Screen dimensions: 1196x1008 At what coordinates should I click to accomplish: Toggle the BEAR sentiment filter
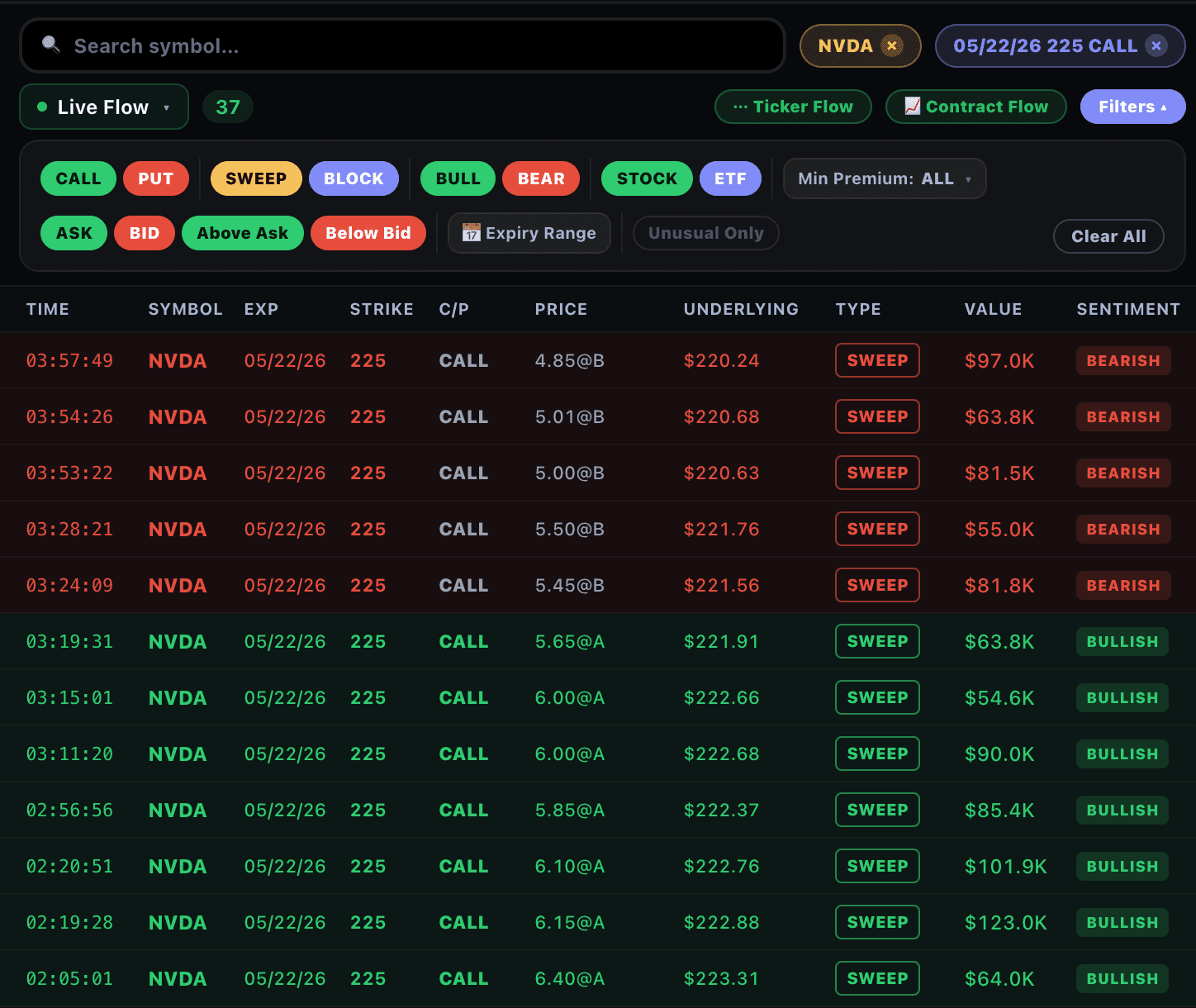point(541,178)
